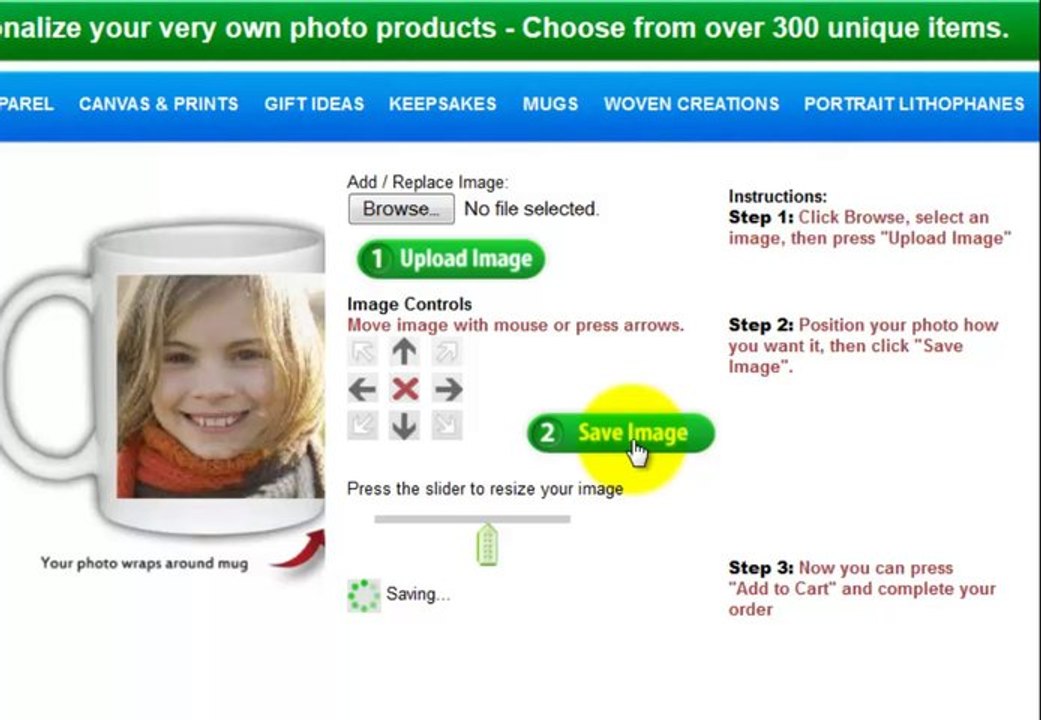Open the Gift Ideas menu

[314, 104]
